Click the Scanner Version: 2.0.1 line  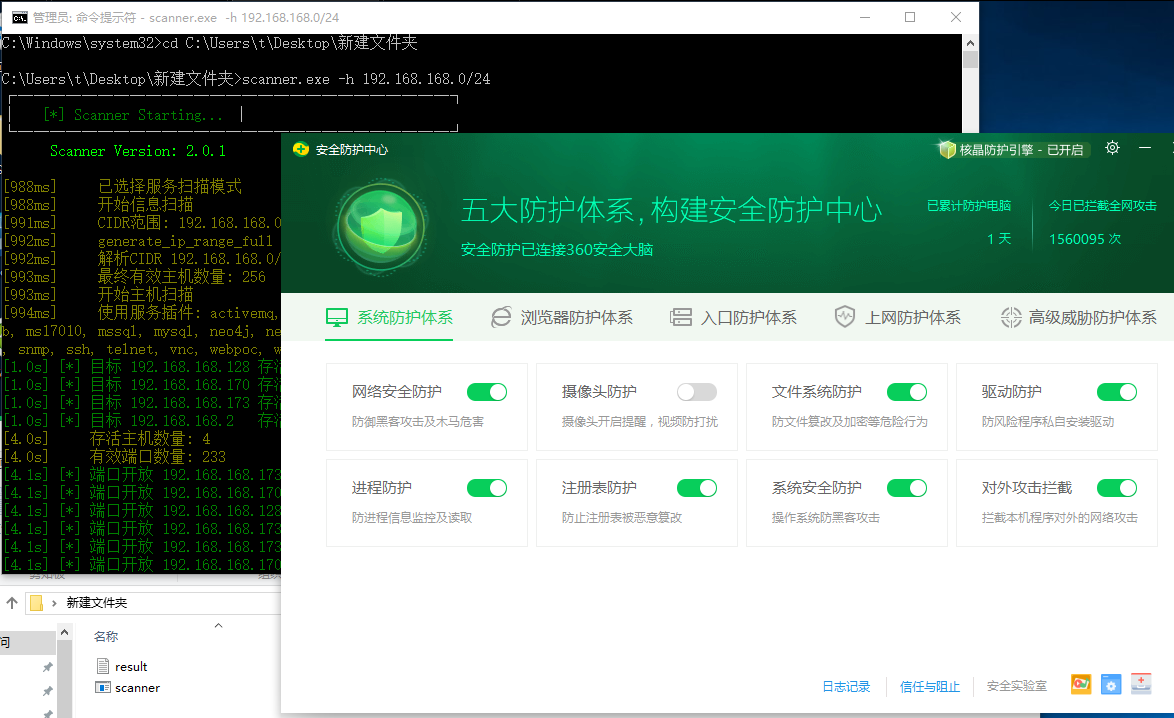138,151
